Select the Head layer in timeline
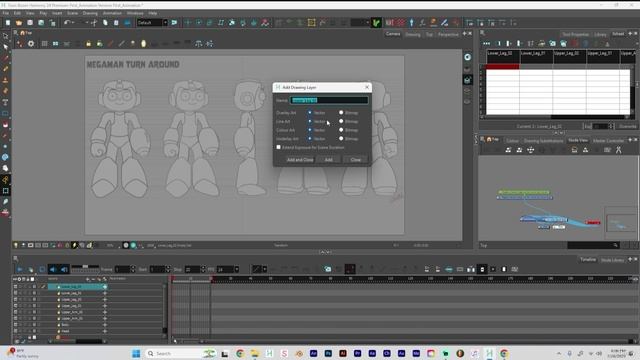Image resolution: width=640 pixels, height=360 pixels. pos(65,331)
